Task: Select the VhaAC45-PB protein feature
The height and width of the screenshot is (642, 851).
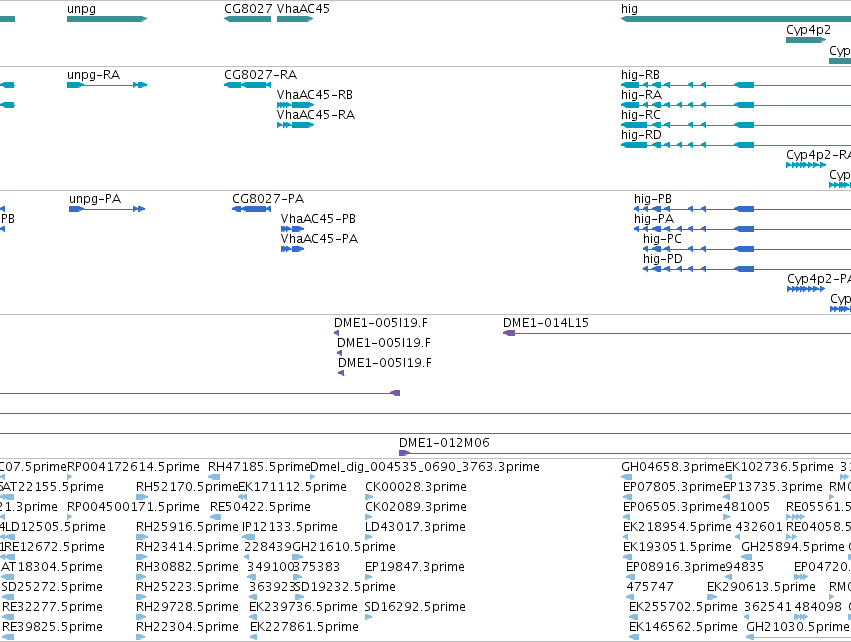Action: pyautogui.click(x=292, y=229)
